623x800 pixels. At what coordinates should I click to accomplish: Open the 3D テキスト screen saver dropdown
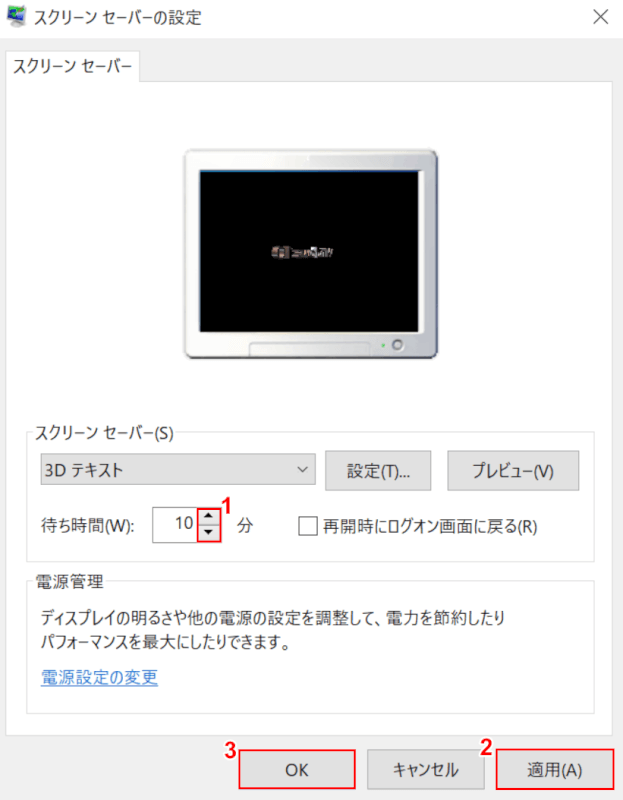[178, 469]
